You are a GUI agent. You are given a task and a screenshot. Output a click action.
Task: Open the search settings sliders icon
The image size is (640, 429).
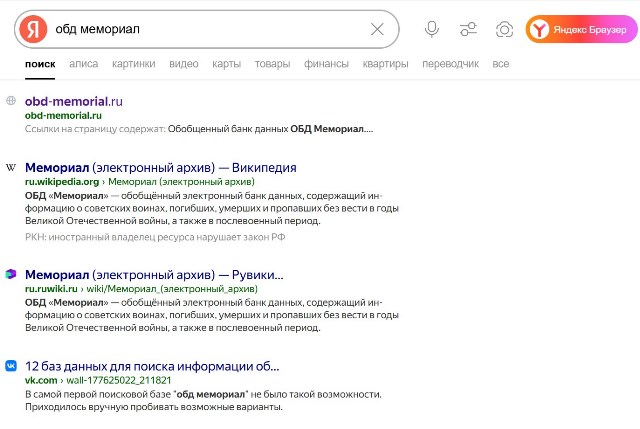(468, 29)
